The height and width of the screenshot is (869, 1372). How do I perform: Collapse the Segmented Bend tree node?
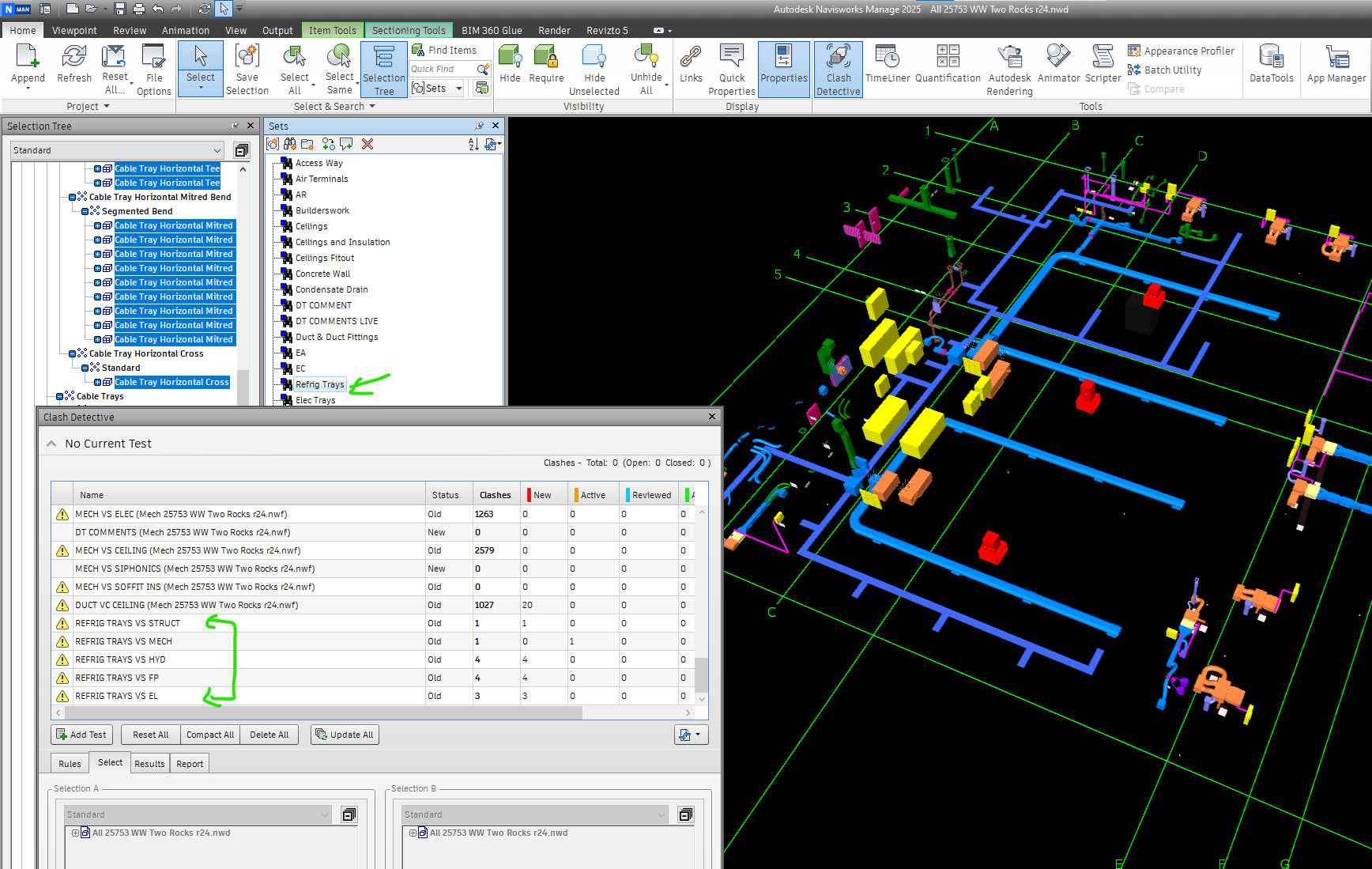(85, 211)
